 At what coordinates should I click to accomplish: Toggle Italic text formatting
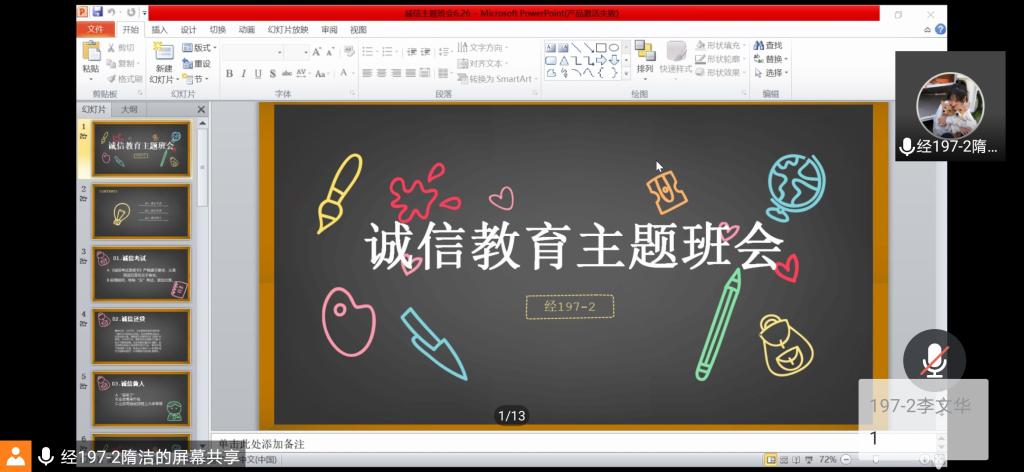pos(243,74)
